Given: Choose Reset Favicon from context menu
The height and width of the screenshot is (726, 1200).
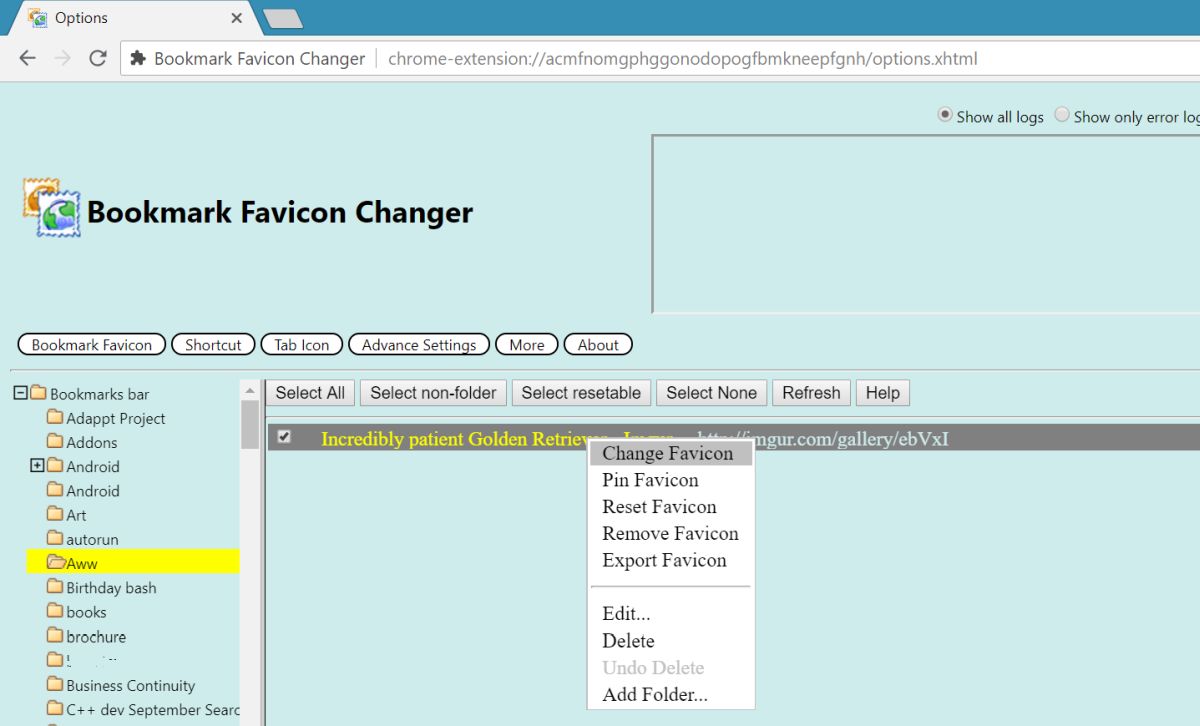Looking at the screenshot, I should (671, 507).
